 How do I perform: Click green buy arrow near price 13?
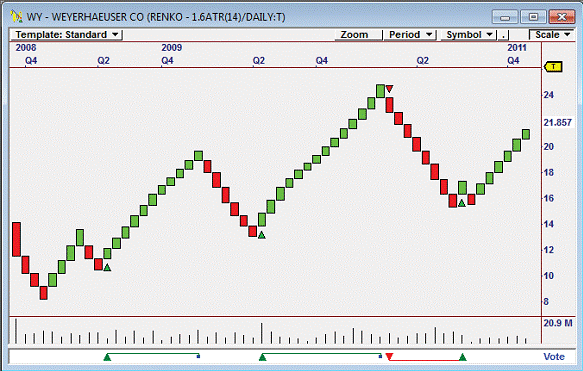[x=262, y=235]
